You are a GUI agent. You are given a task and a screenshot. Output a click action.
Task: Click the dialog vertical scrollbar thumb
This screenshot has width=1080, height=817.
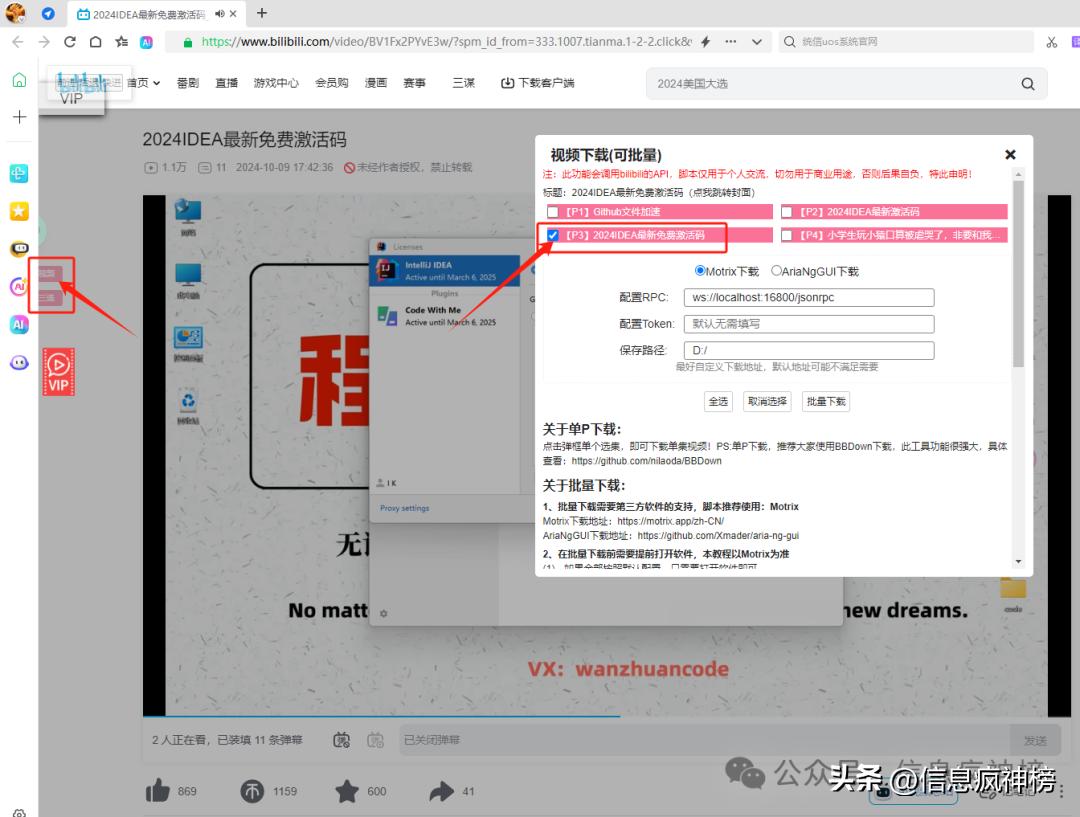pyautogui.click(x=1018, y=272)
